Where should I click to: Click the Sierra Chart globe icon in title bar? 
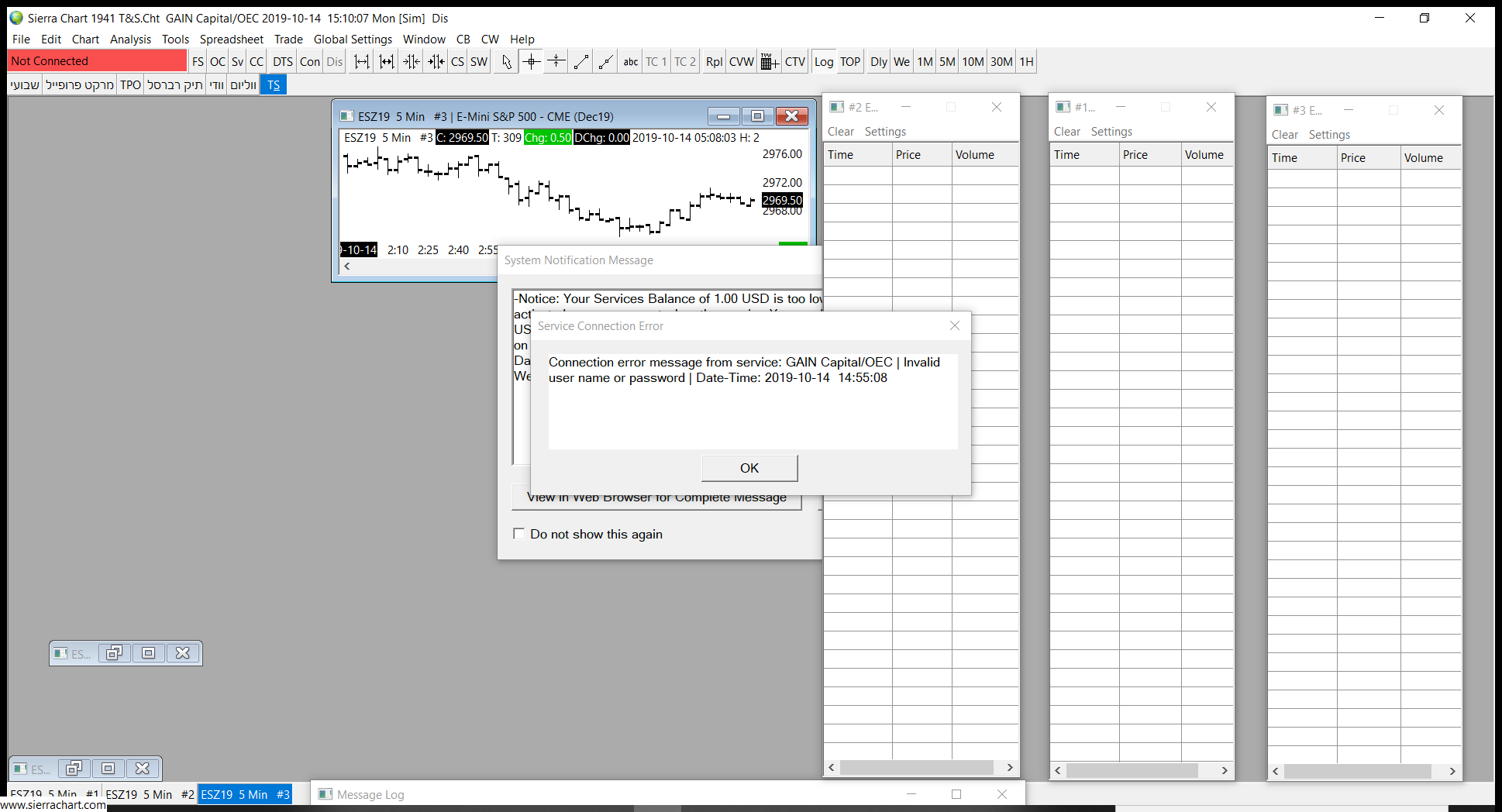[16, 18]
